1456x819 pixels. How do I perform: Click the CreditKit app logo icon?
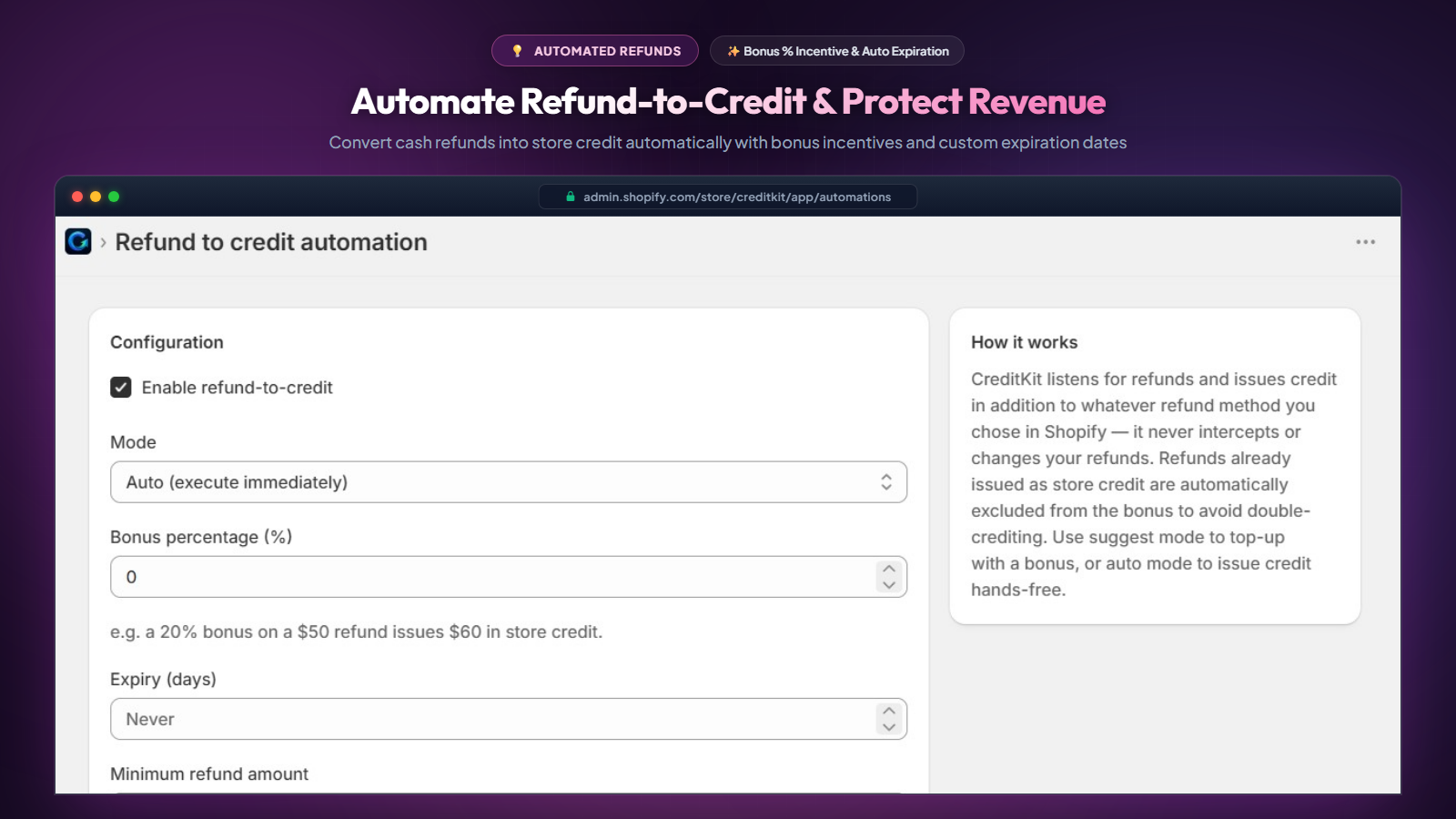(x=78, y=241)
